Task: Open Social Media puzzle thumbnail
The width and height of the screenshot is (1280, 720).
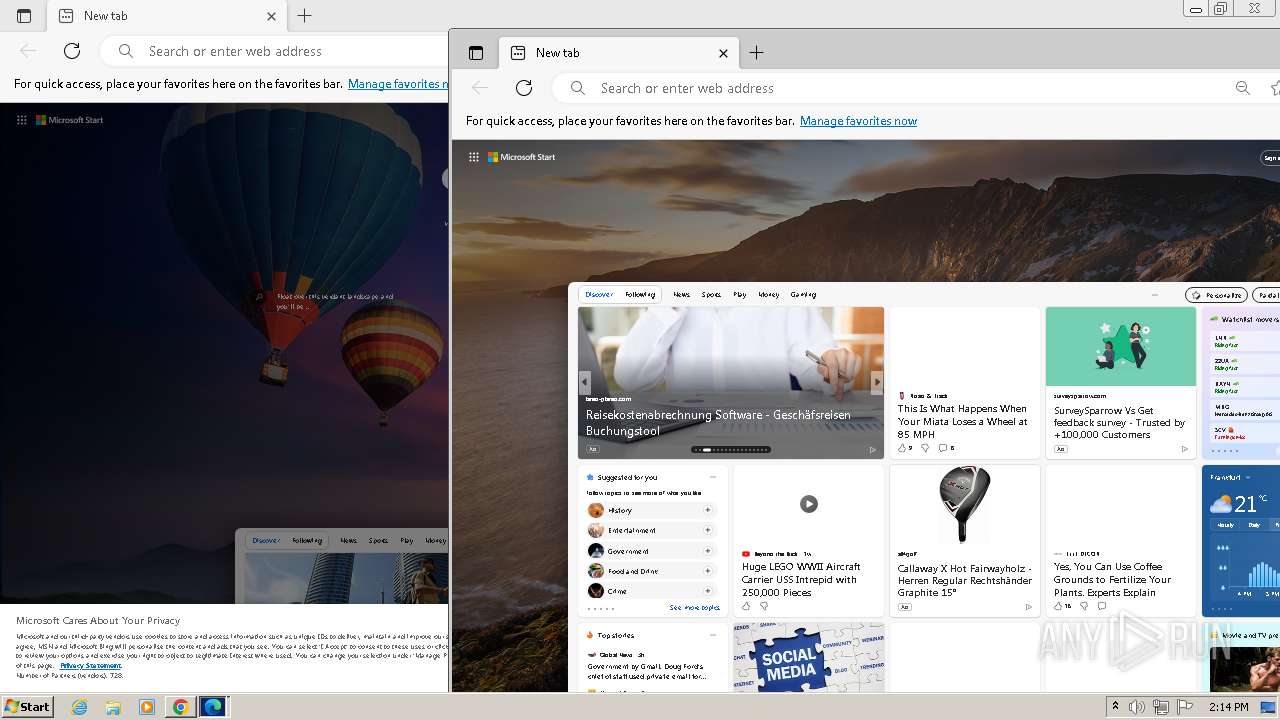Action: 809,657
